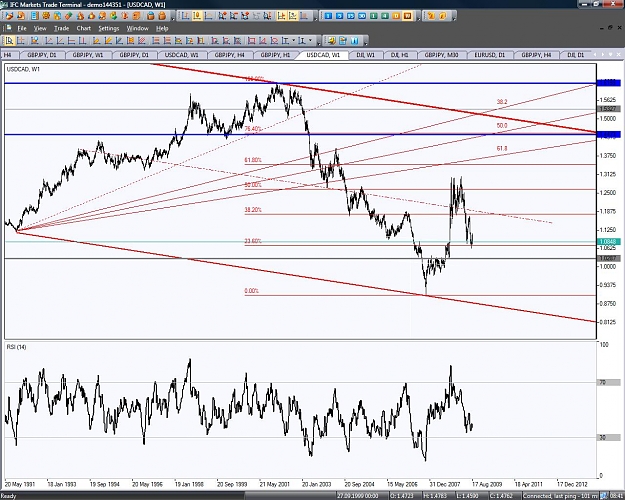Expand overflow arrow after the two orange icons
Screen dimensions: 625x500
pos(454,17)
